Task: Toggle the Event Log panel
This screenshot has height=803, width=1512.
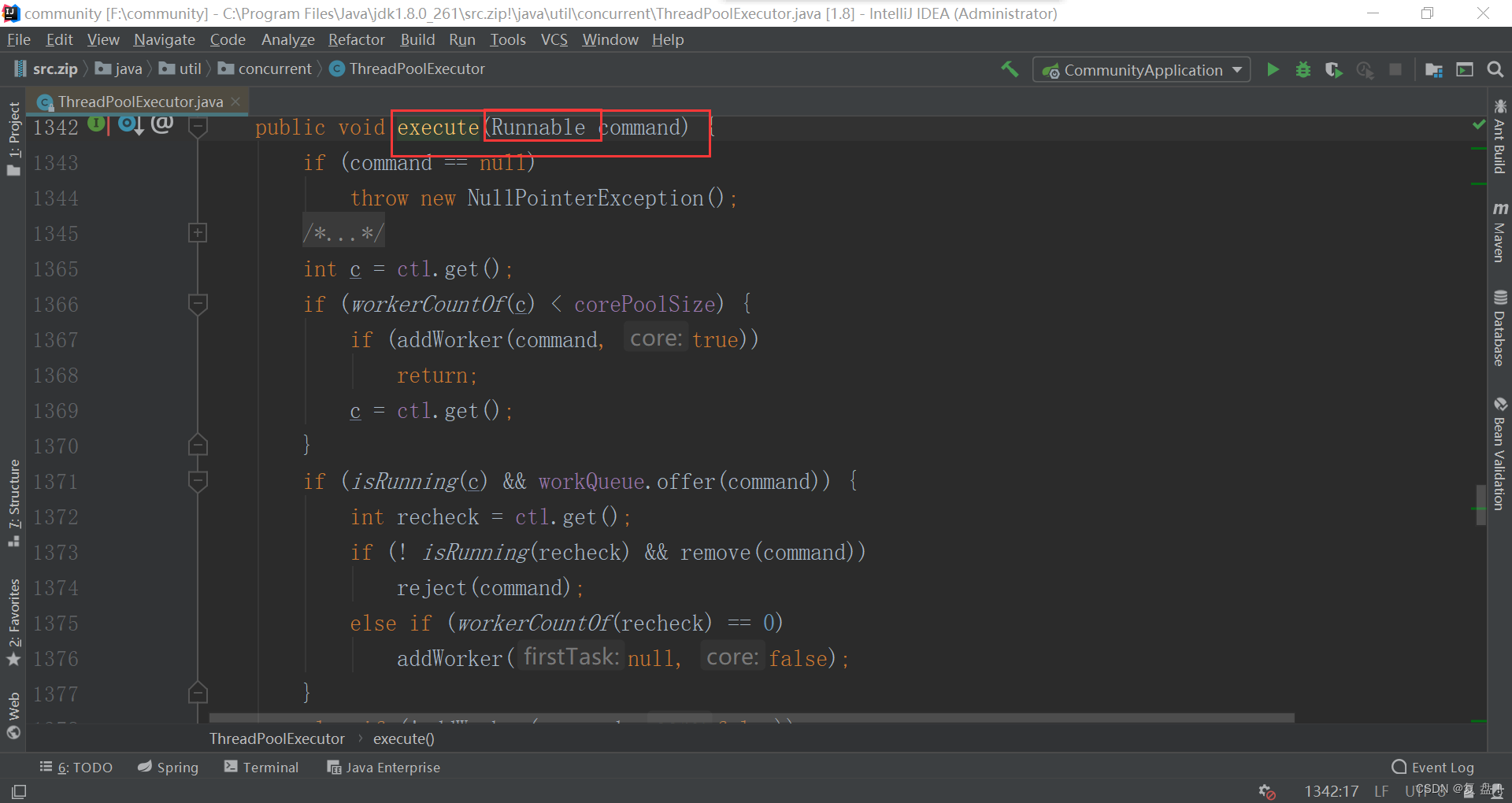Action: tap(1432, 767)
